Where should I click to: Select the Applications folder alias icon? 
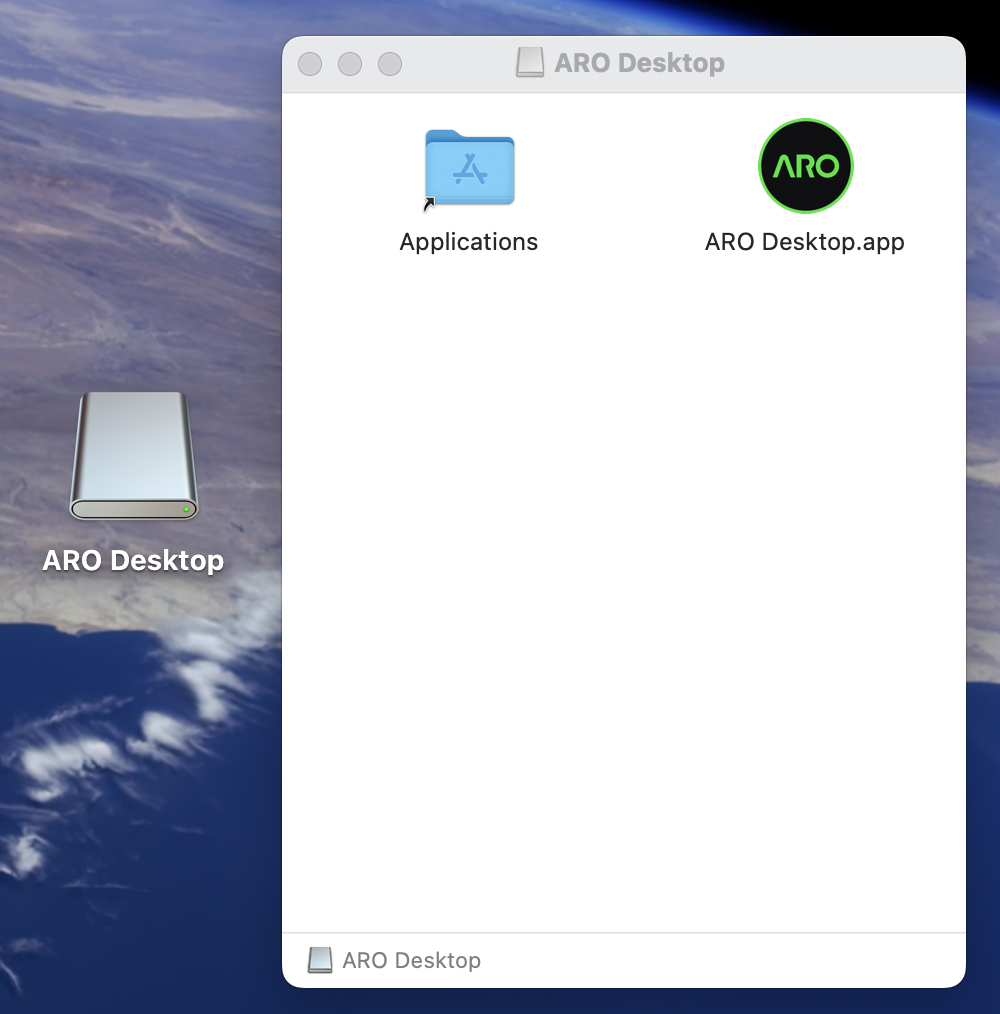click(x=469, y=168)
